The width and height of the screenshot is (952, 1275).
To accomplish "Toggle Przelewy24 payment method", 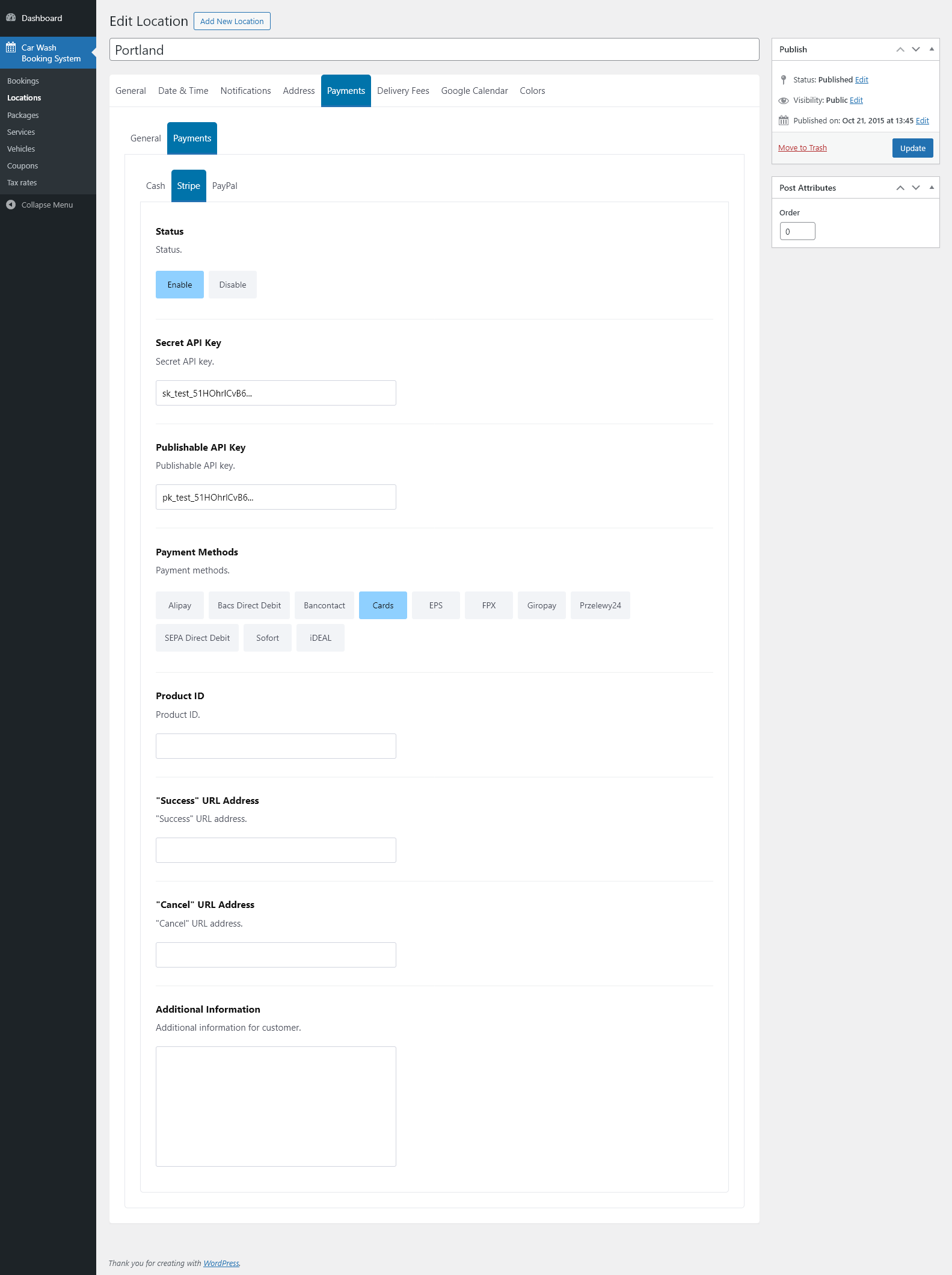I will [x=600, y=605].
